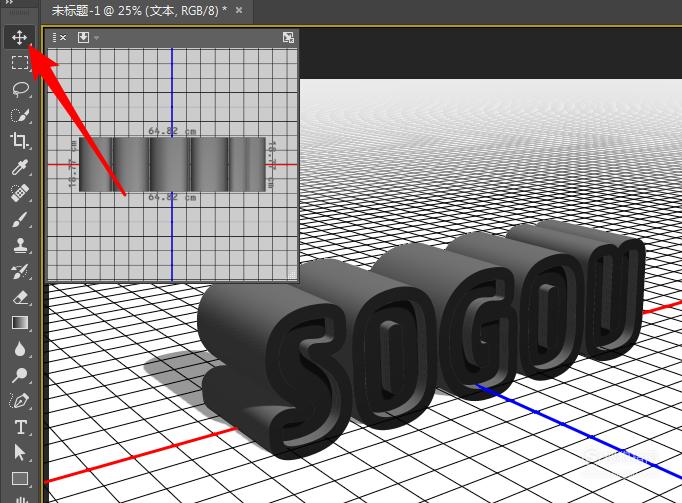Viewport: 682px width, 503px height.
Task: Select the Lasso tool
Action: pos(20,89)
